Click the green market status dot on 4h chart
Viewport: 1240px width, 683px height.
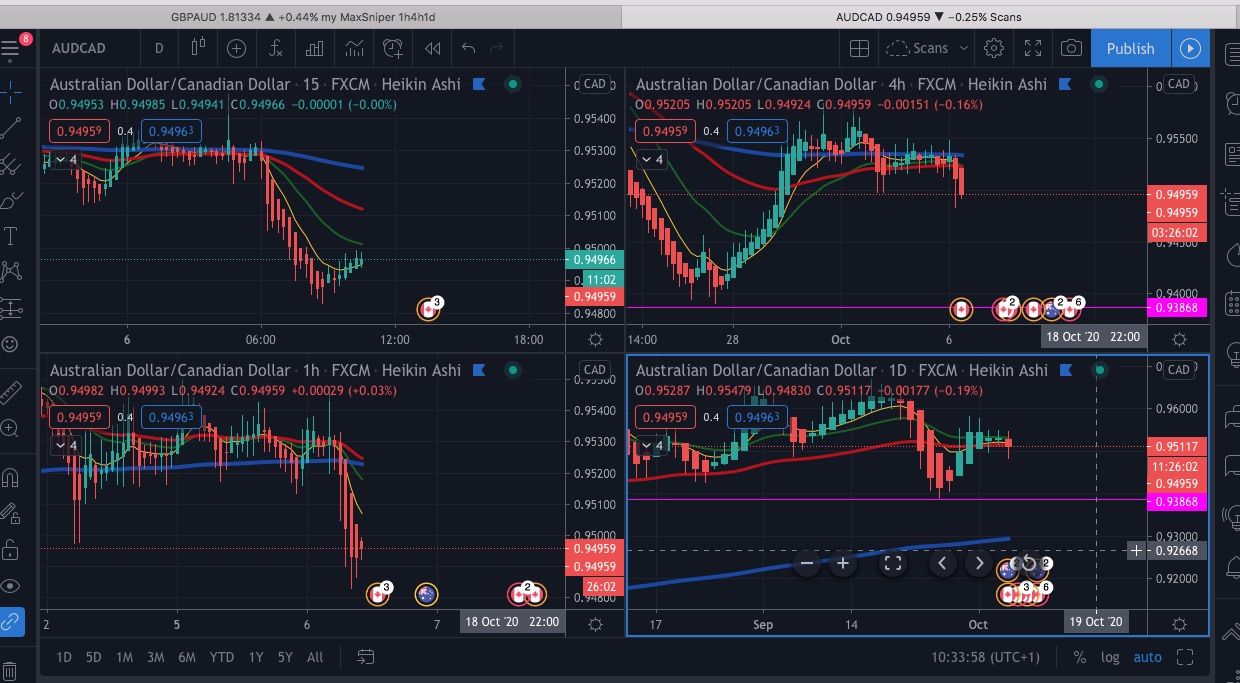coord(1098,84)
